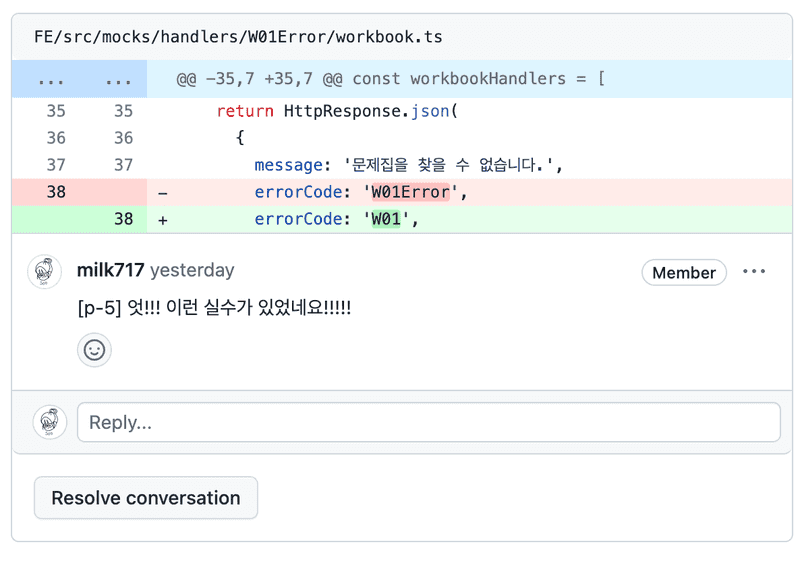
Task: Click milk717's avatar beside the comment
Action: [x=45, y=272]
